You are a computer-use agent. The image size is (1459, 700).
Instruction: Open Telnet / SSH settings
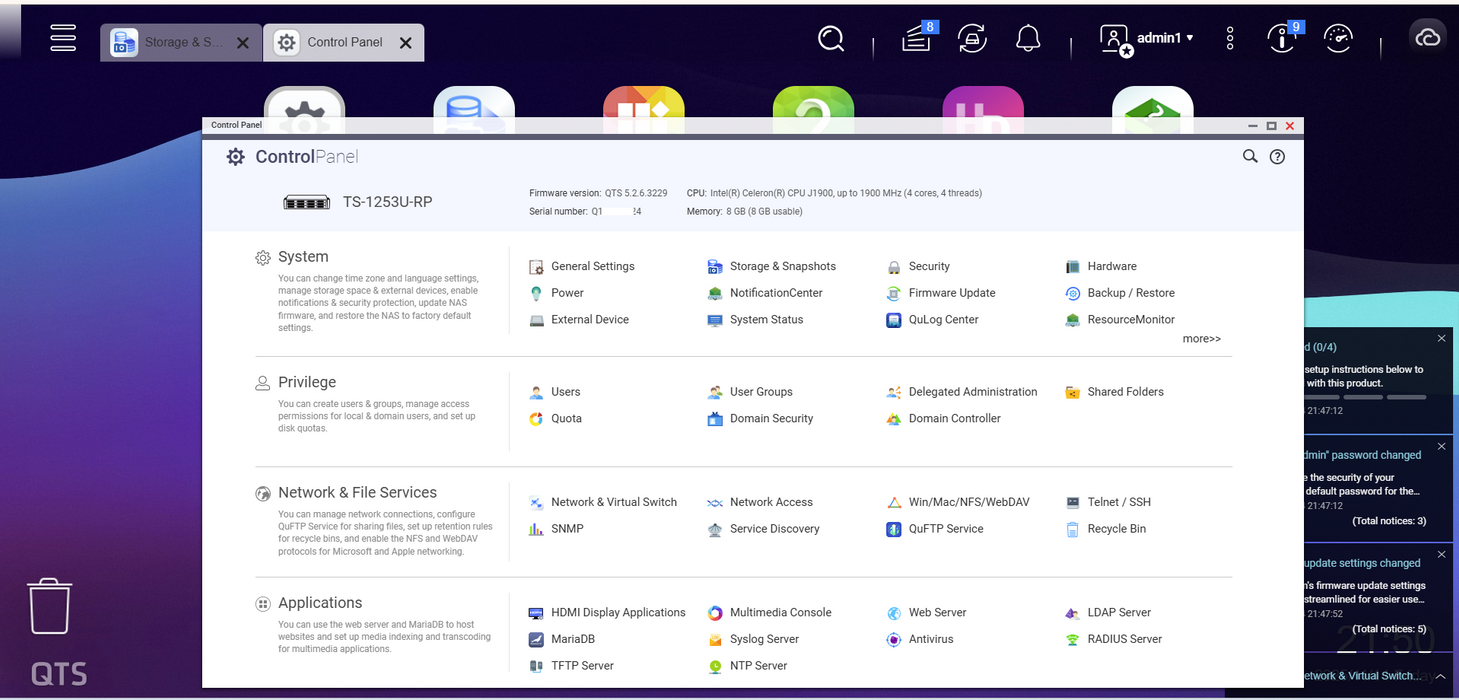point(1108,502)
